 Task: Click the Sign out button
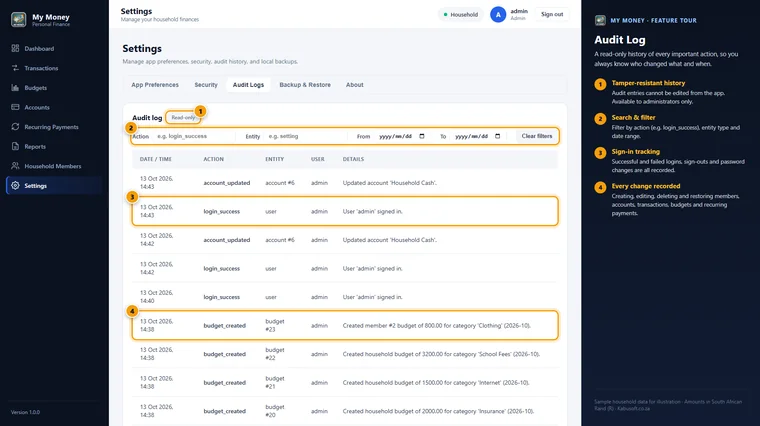click(552, 15)
